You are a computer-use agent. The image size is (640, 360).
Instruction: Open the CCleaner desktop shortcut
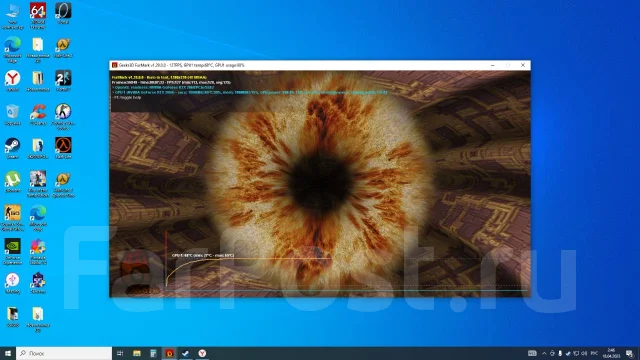tap(38, 114)
